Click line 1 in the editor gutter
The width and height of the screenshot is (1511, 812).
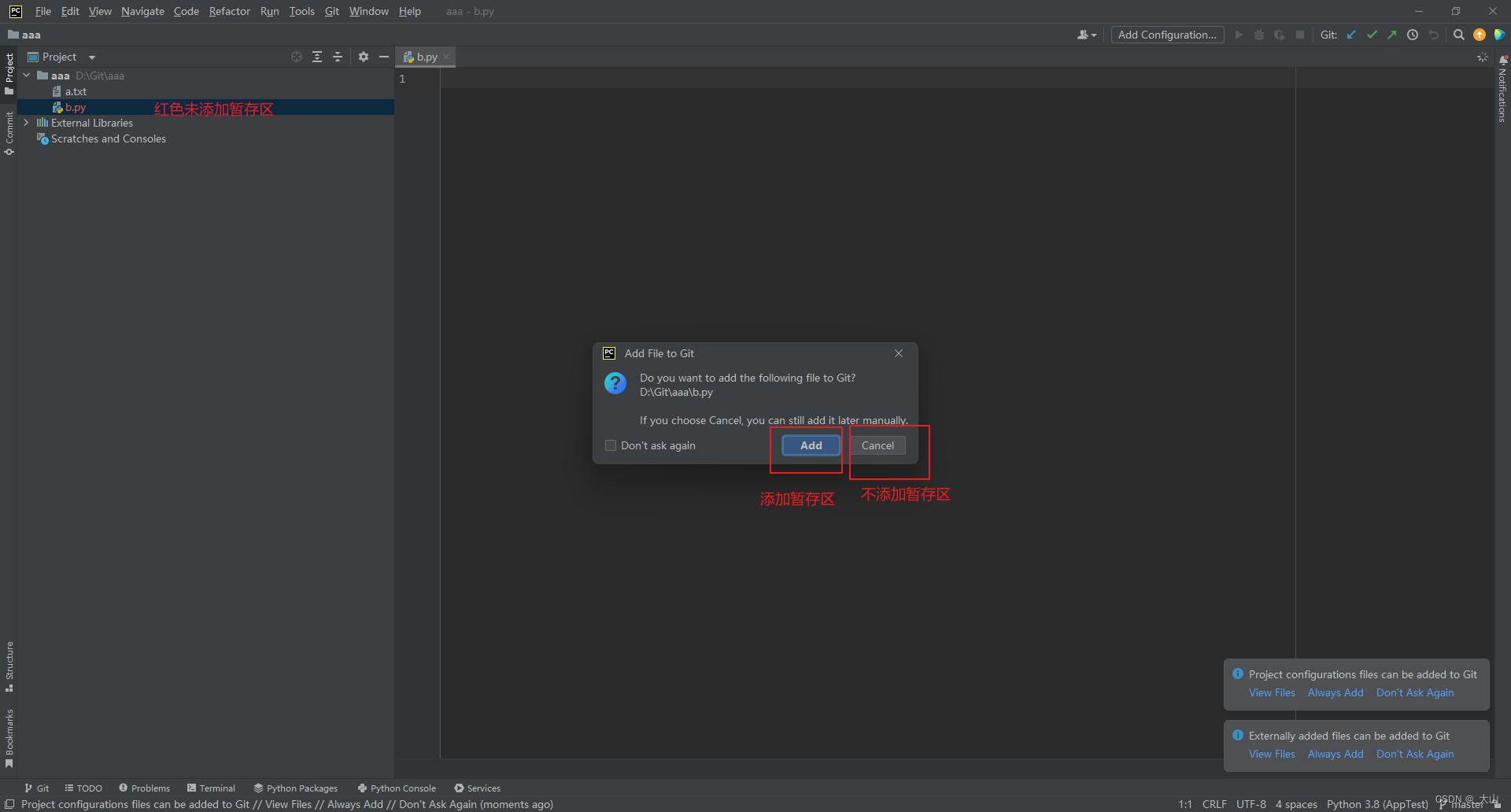(403, 79)
